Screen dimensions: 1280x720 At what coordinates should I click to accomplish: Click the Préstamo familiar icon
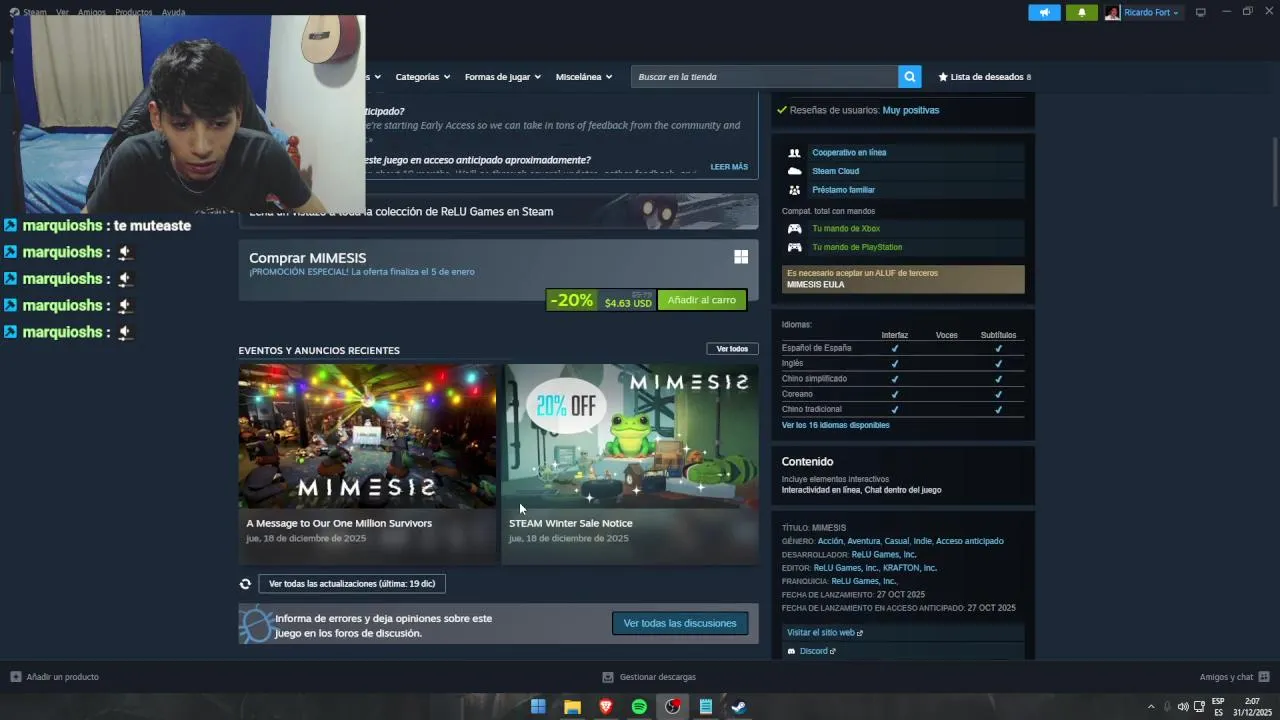794,190
